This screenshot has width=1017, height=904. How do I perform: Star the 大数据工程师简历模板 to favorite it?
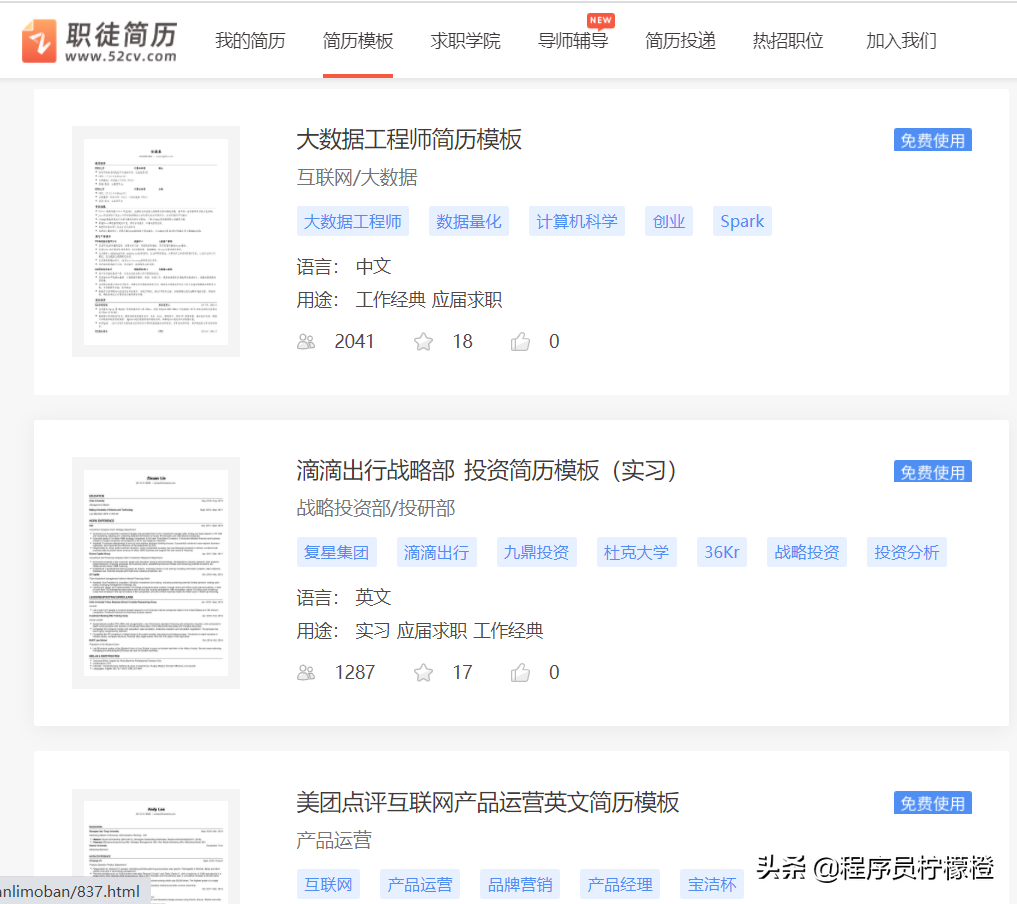pyautogui.click(x=423, y=341)
